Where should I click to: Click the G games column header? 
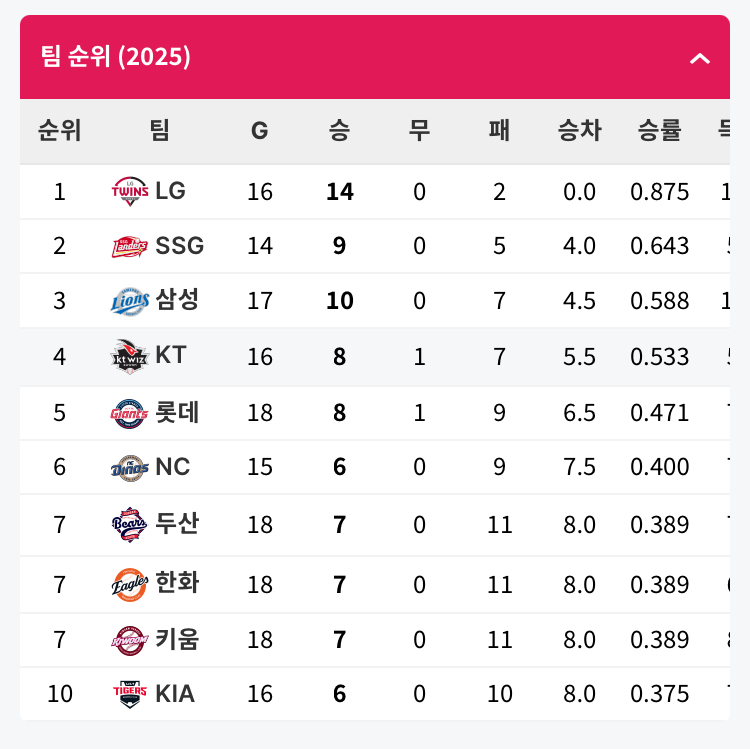click(x=259, y=130)
